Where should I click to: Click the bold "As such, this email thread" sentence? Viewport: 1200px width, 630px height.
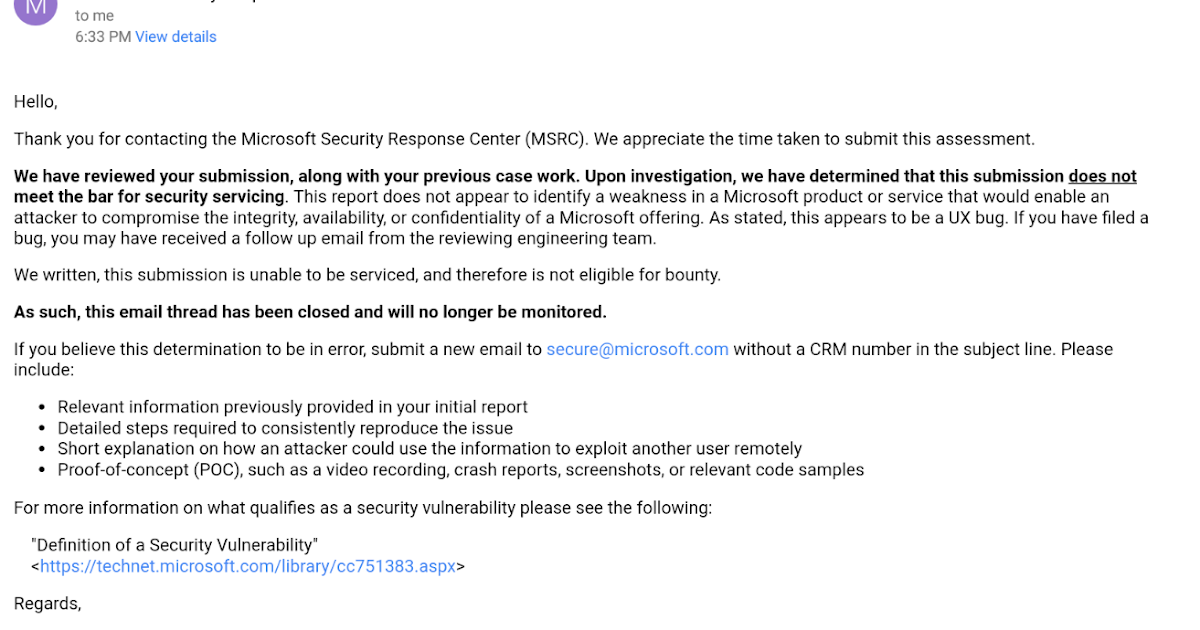point(310,312)
